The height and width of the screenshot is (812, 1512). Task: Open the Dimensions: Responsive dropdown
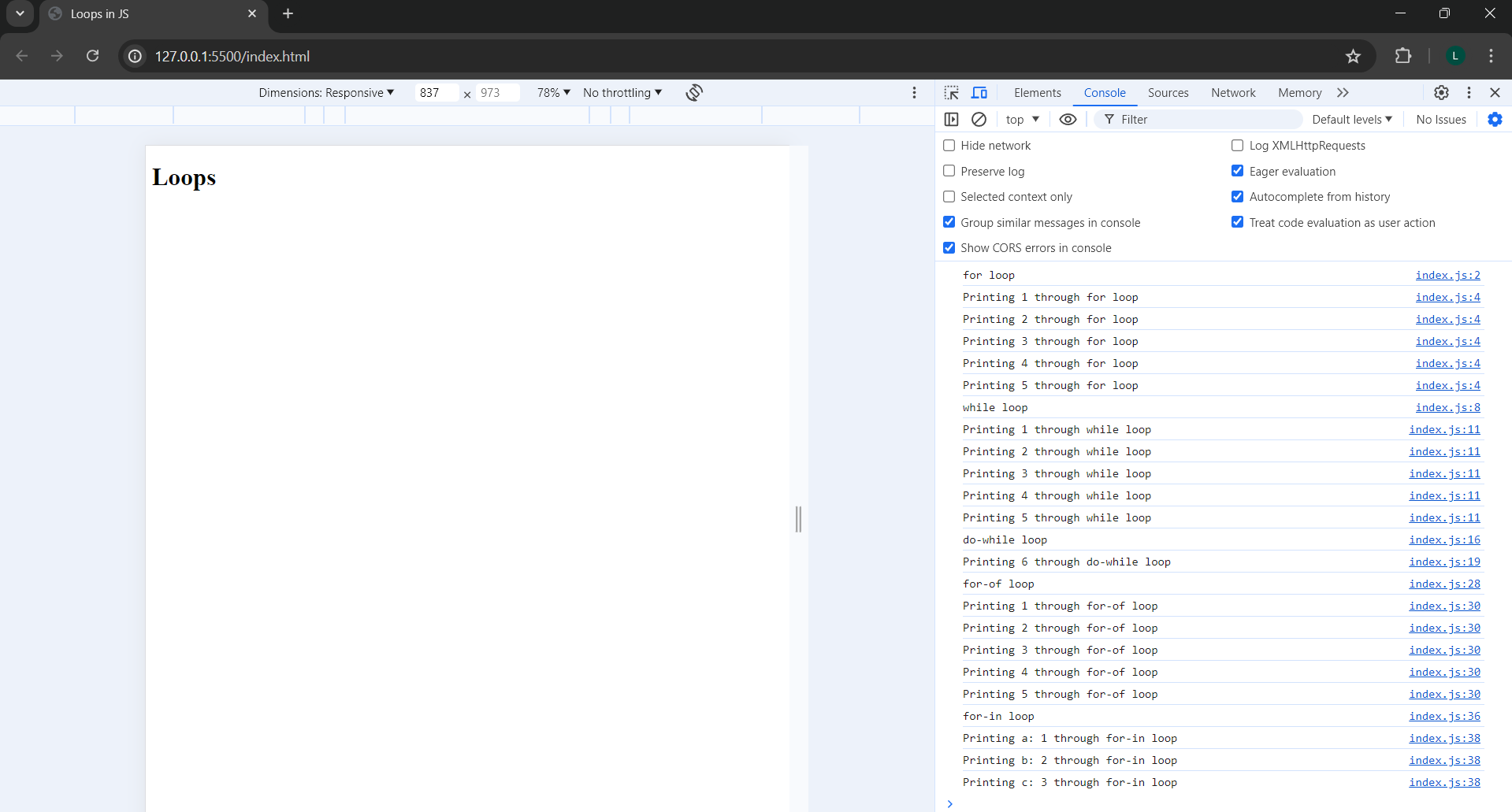click(326, 93)
